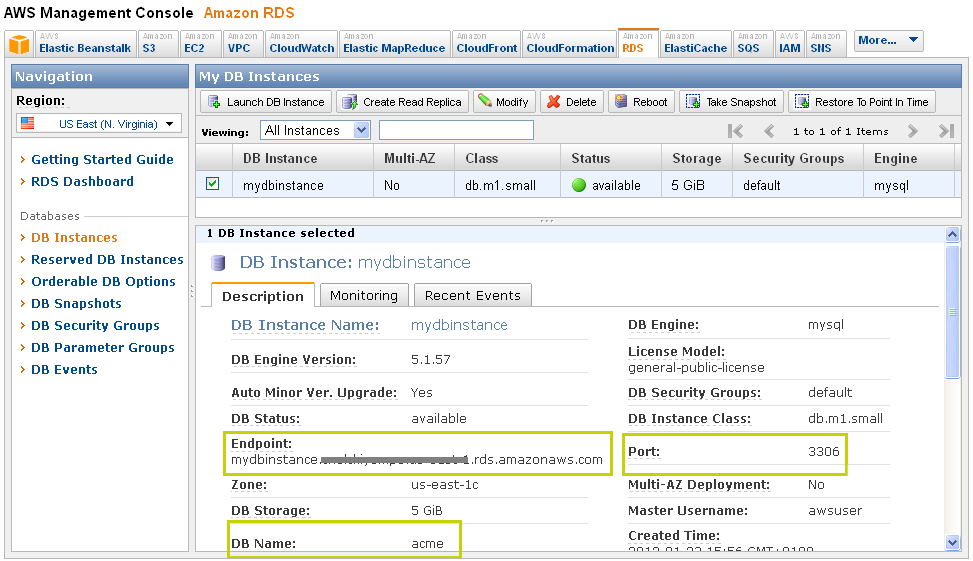
Task: Click Master Username value awsuser
Action: (x=835, y=511)
